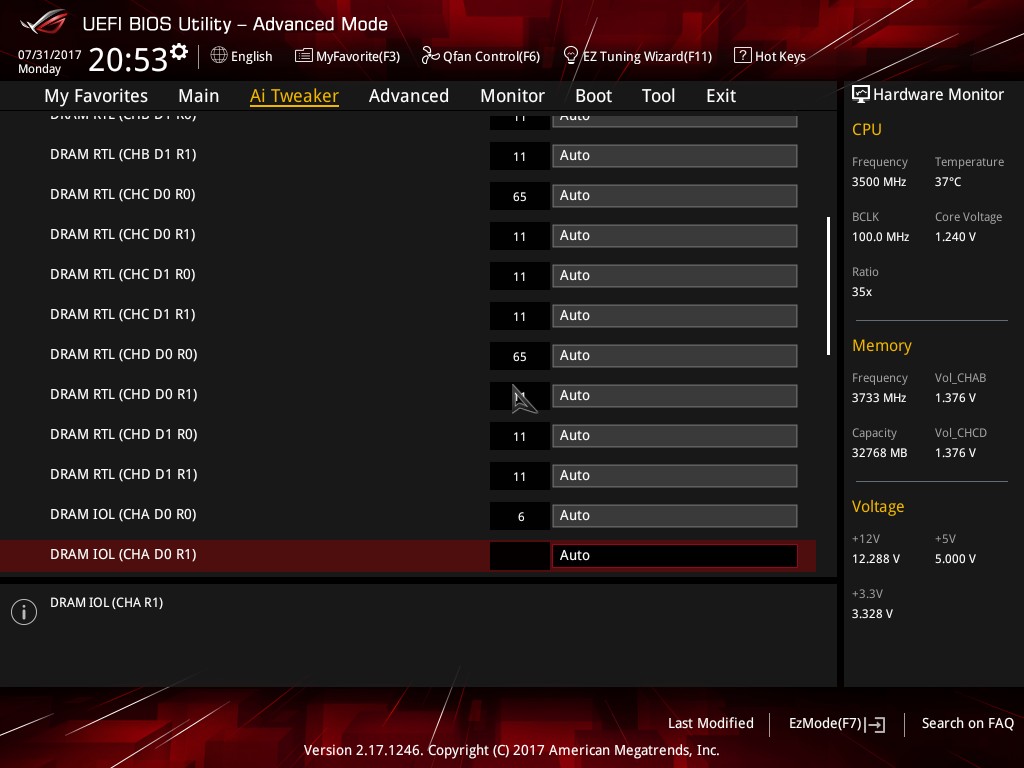This screenshot has width=1024, height=768.
Task: Click value 6 for DRAM IOL (CHA D0 R0)
Action: point(520,517)
